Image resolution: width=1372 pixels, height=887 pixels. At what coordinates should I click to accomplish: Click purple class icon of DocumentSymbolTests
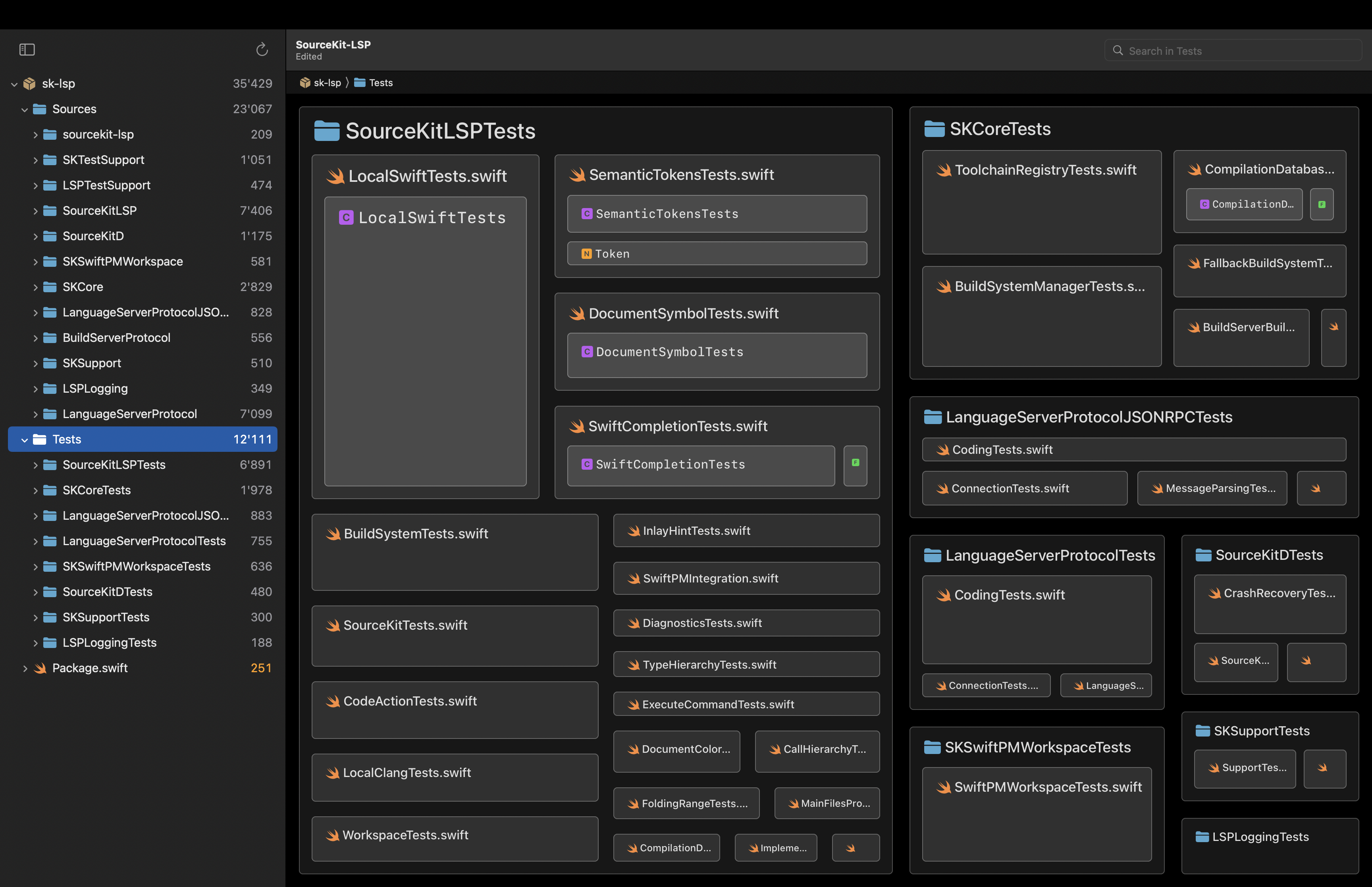tap(587, 352)
